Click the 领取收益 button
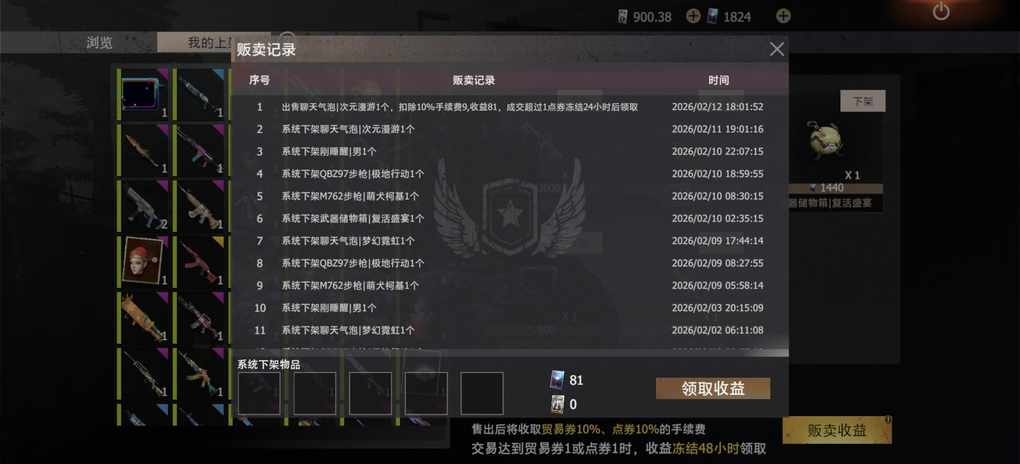The width and height of the screenshot is (1020, 464). point(713,389)
